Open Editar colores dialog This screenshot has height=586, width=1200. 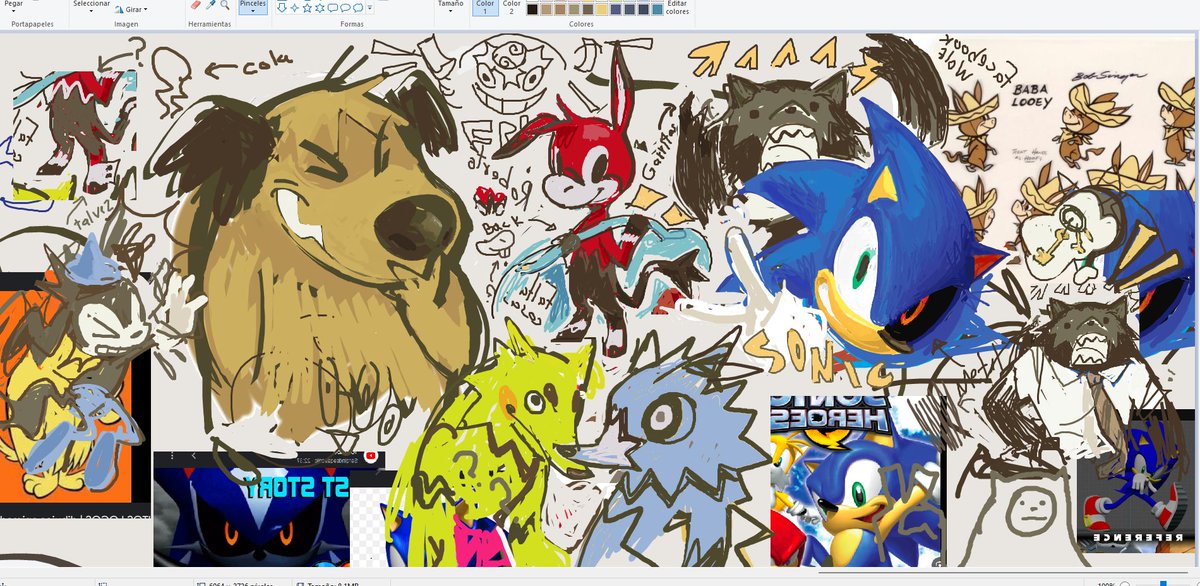[678, 8]
